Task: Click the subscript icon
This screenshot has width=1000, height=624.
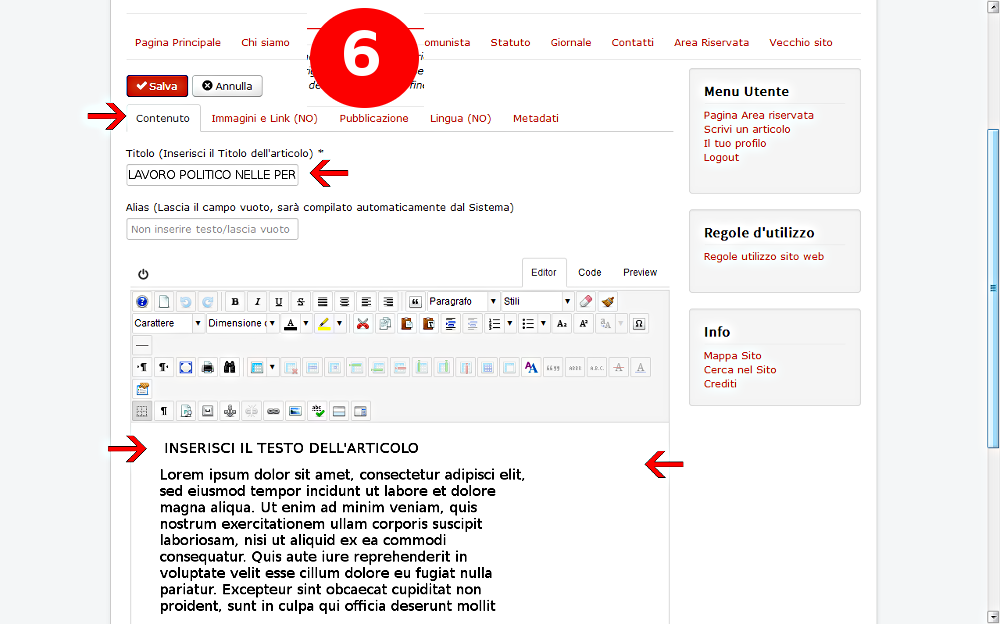Action: point(561,323)
